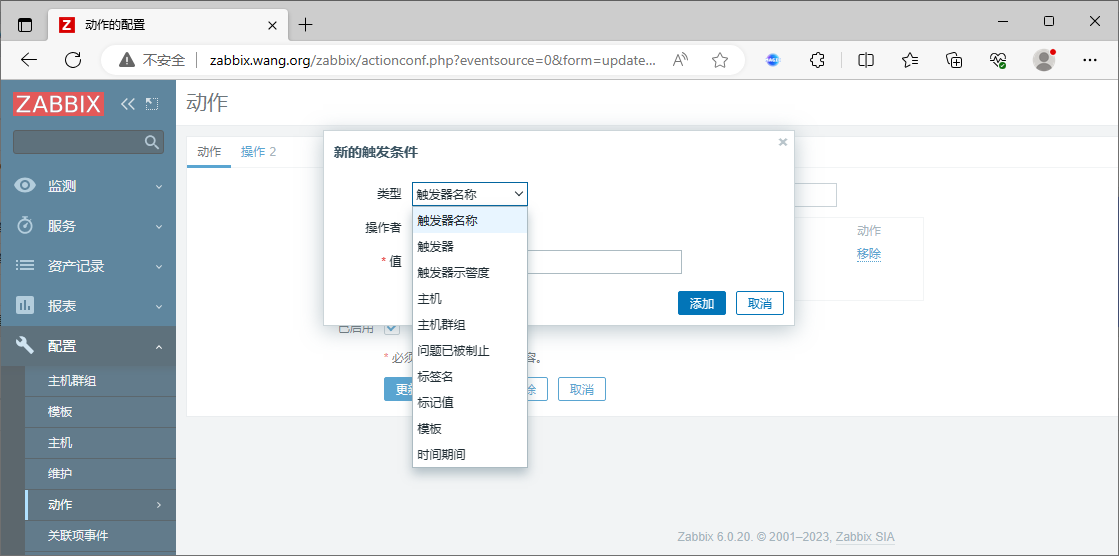Open the collections icon
This screenshot has height=556, width=1119.
point(954,60)
